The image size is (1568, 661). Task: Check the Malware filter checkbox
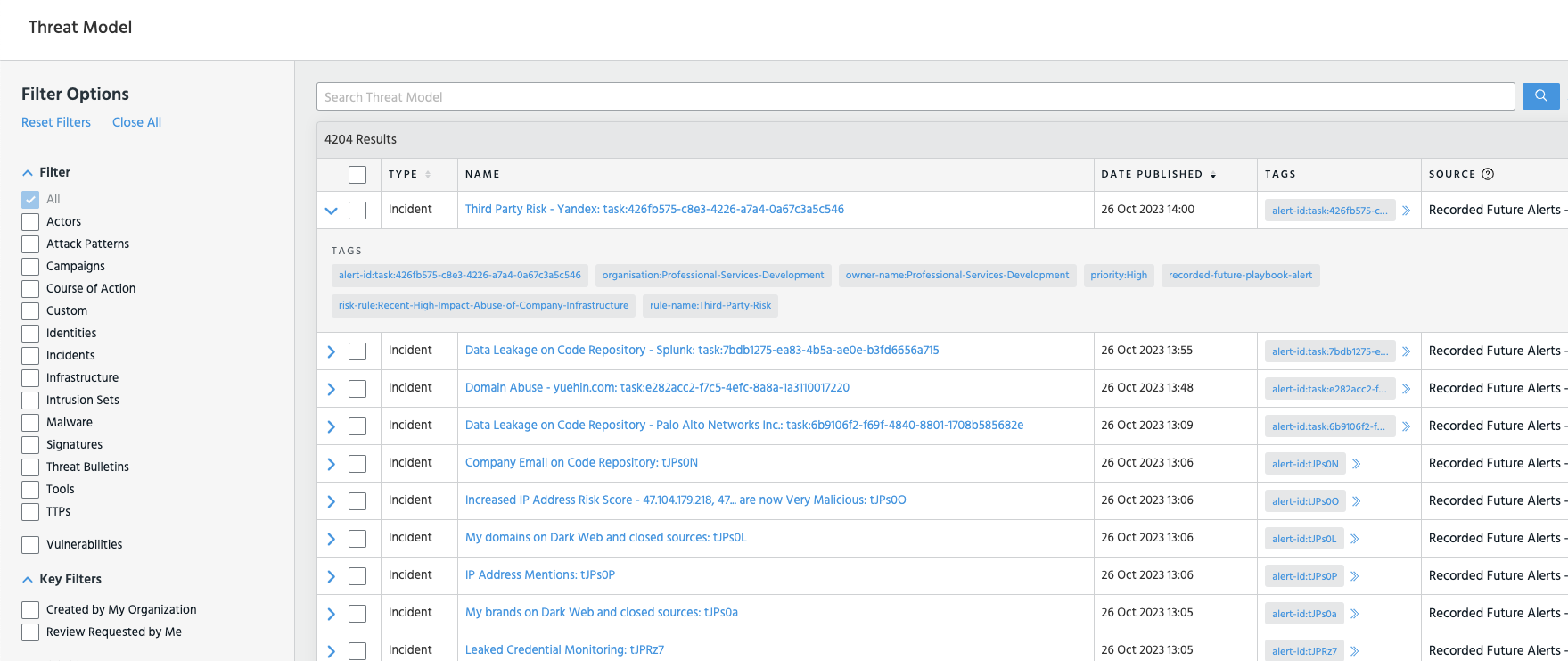pos(30,423)
